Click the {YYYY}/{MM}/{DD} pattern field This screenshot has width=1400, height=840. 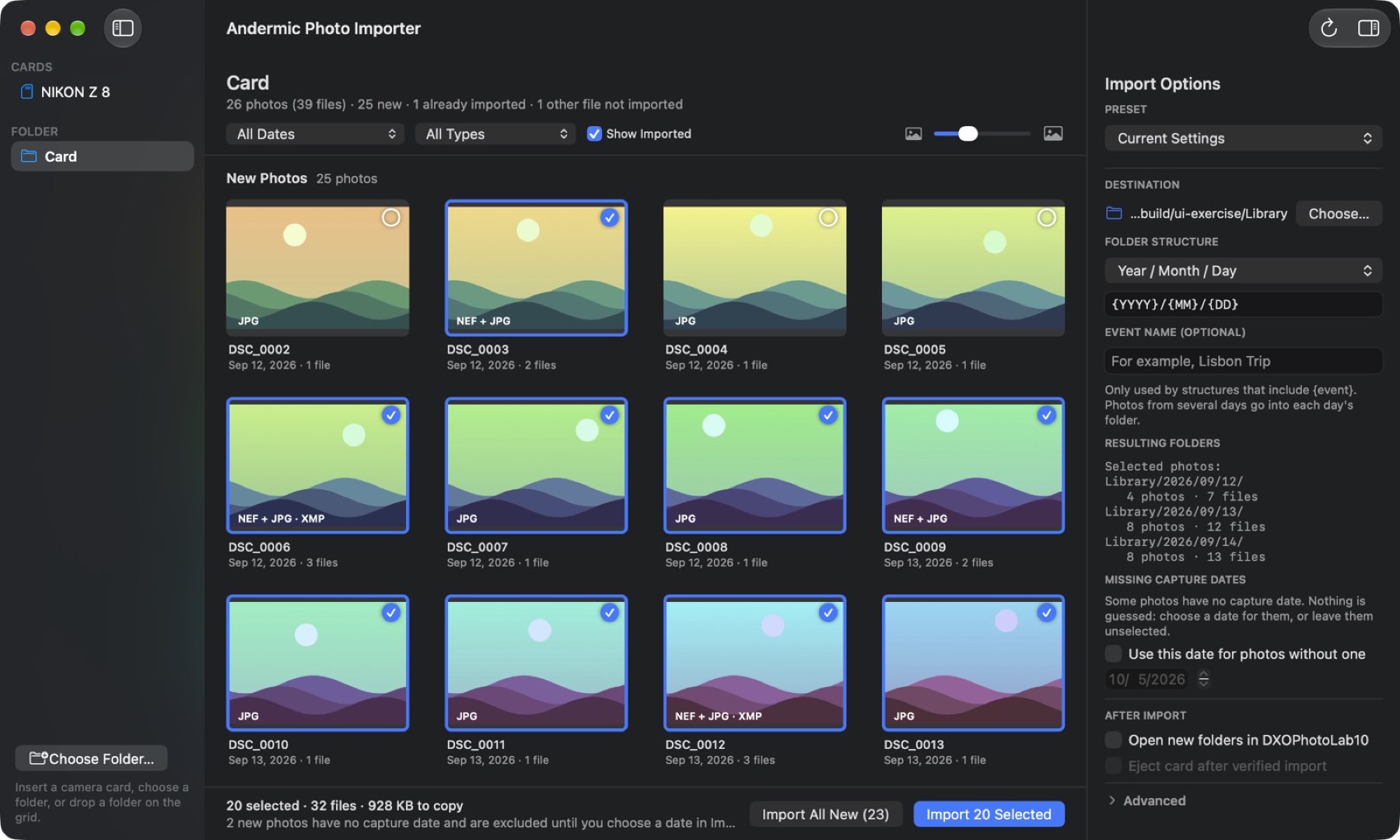point(1243,304)
